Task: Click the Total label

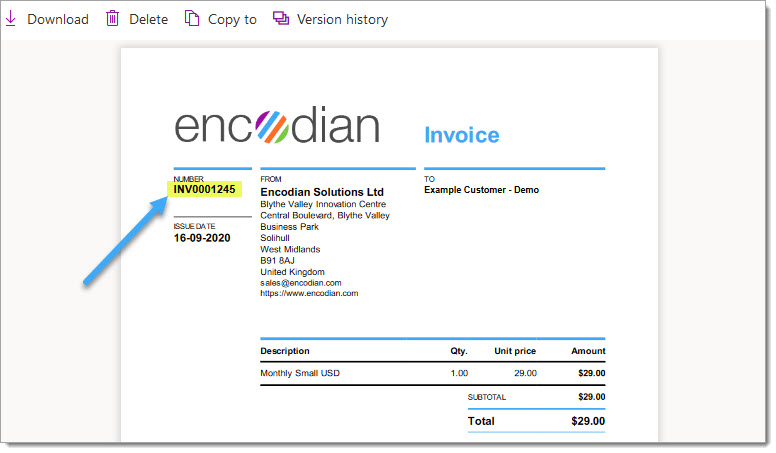Action: 481,421
